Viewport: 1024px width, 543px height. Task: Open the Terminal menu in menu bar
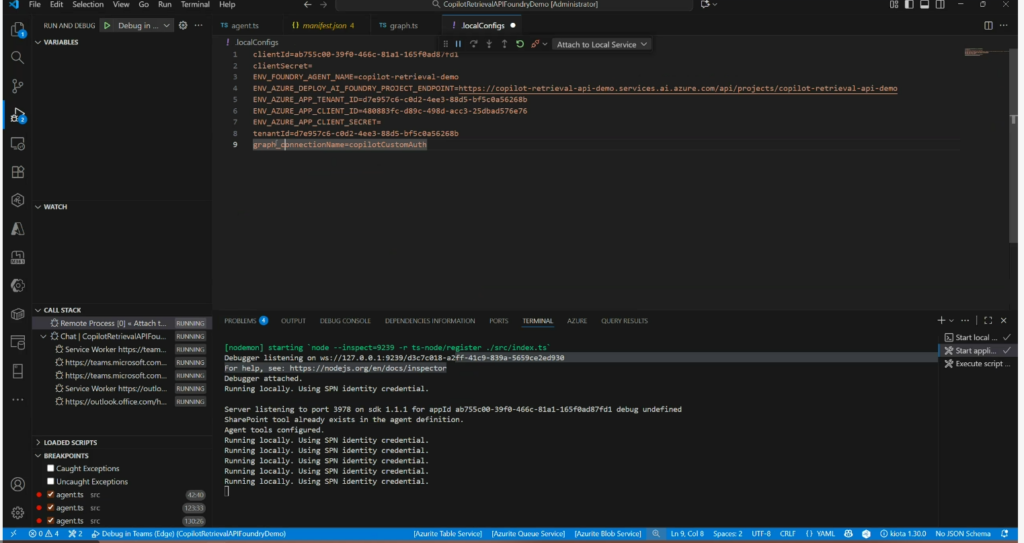coord(195,5)
